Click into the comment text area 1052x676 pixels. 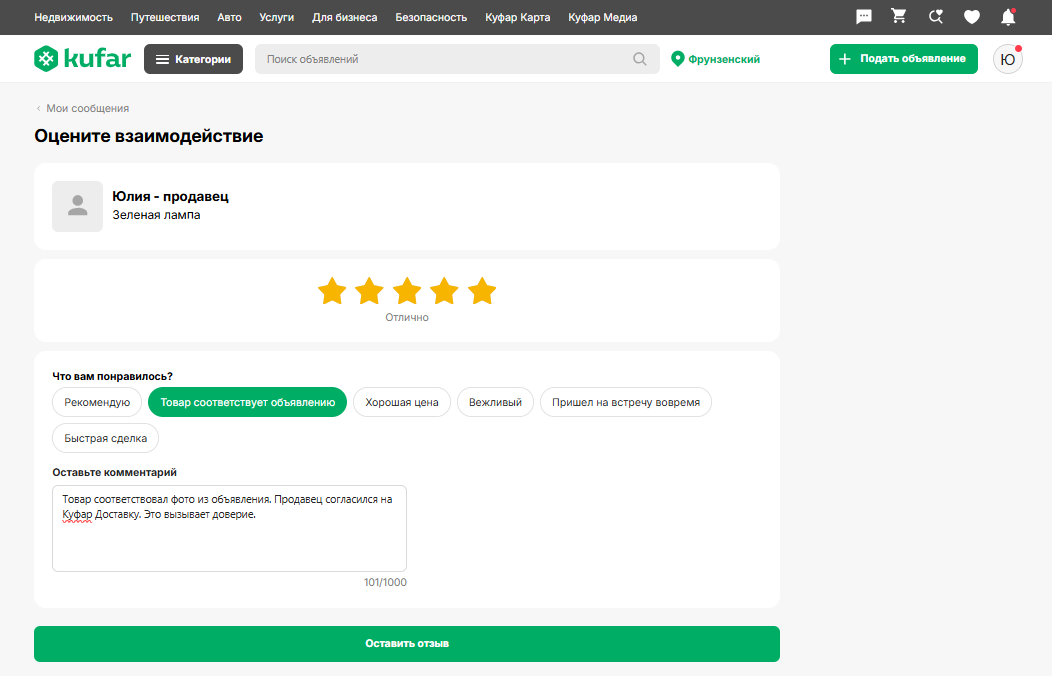[x=229, y=528]
